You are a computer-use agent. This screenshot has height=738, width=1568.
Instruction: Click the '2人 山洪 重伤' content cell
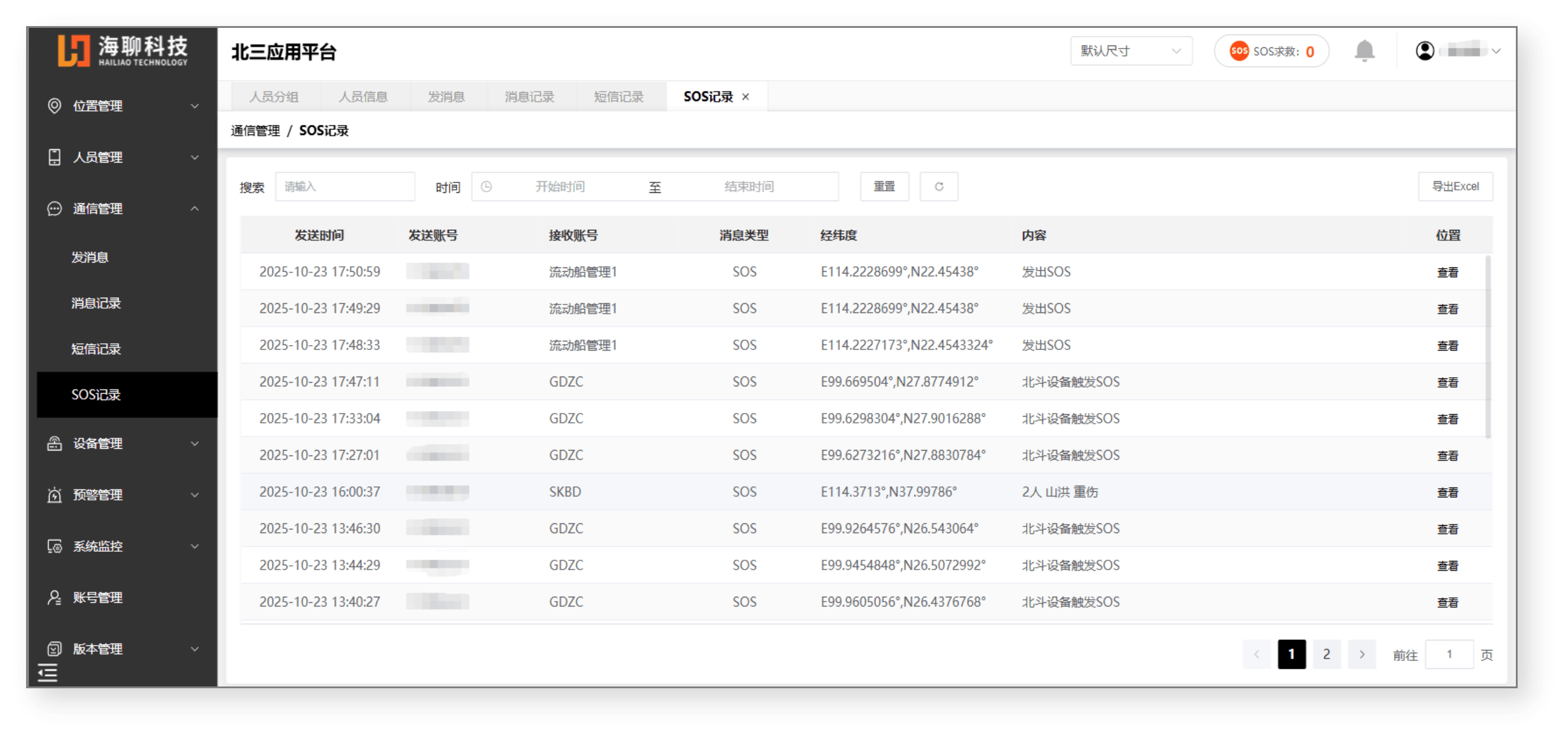coord(1060,492)
